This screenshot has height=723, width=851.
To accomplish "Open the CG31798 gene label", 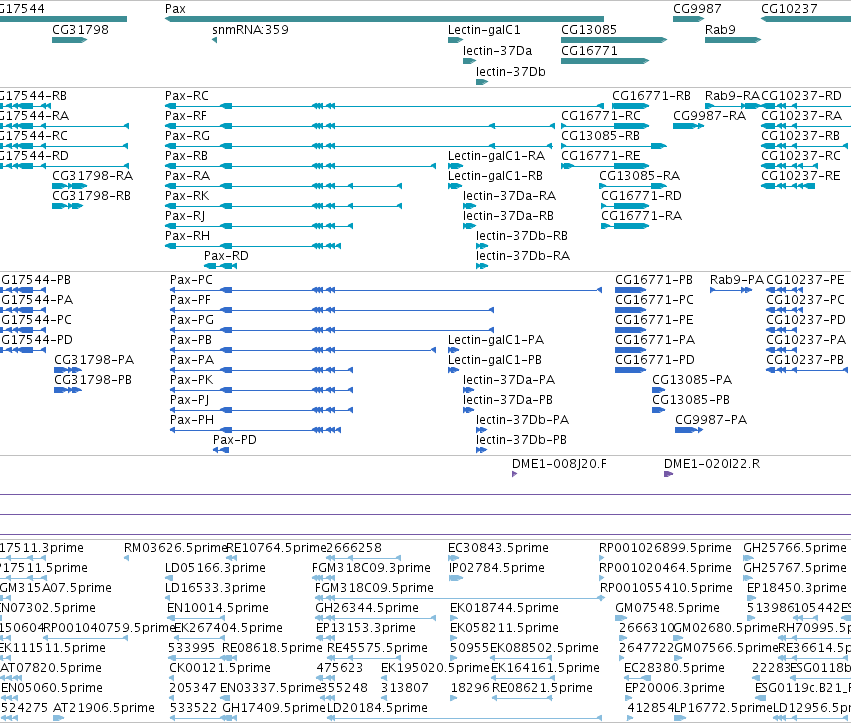I will pyautogui.click(x=80, y=30).
